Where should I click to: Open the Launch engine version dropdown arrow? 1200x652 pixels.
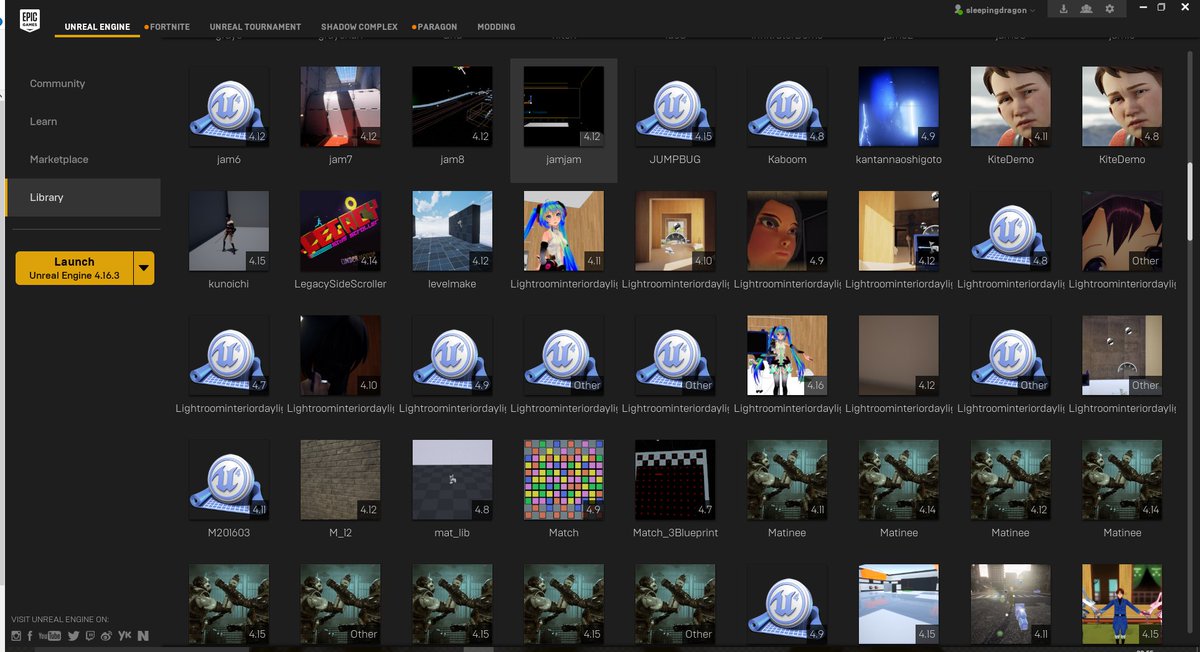pyautogui.click(x=144, y=268)
